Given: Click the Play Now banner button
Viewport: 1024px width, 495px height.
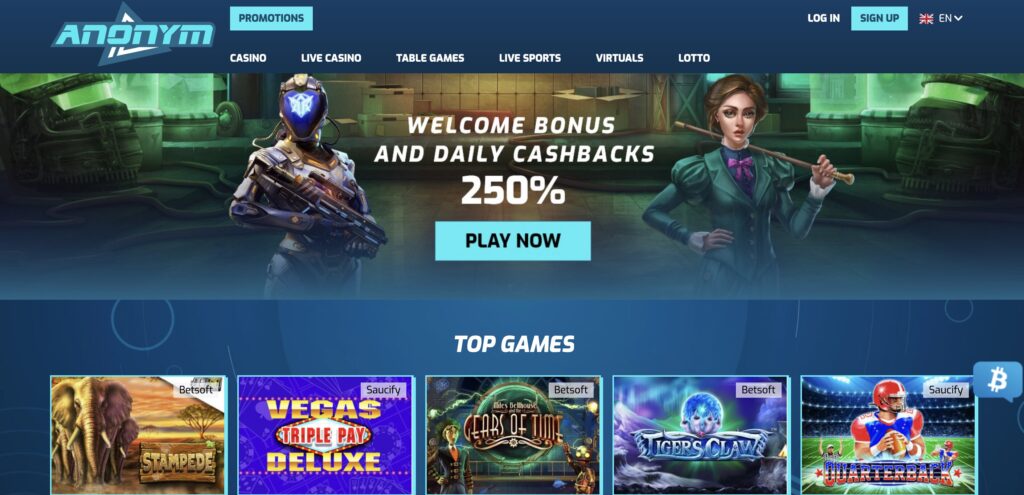Looking at the screenshot, I should [513, 241].
